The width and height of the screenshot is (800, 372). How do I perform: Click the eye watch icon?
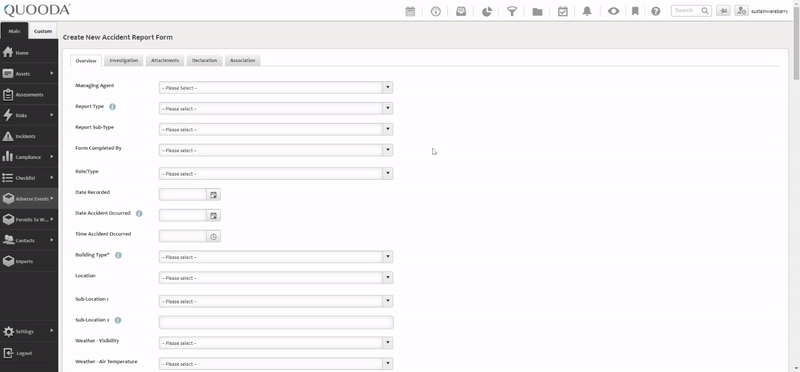pos(613,11)
